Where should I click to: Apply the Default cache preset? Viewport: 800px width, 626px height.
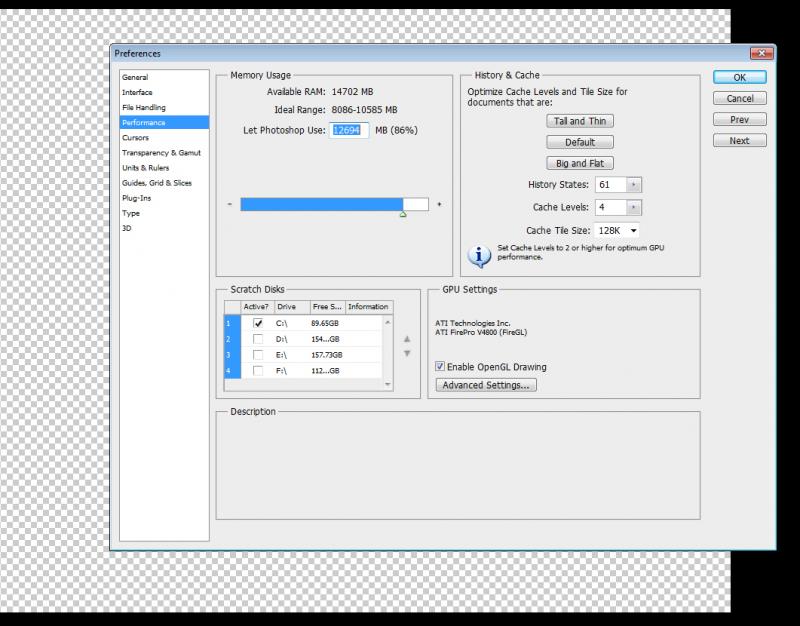(x=580, y=142)
